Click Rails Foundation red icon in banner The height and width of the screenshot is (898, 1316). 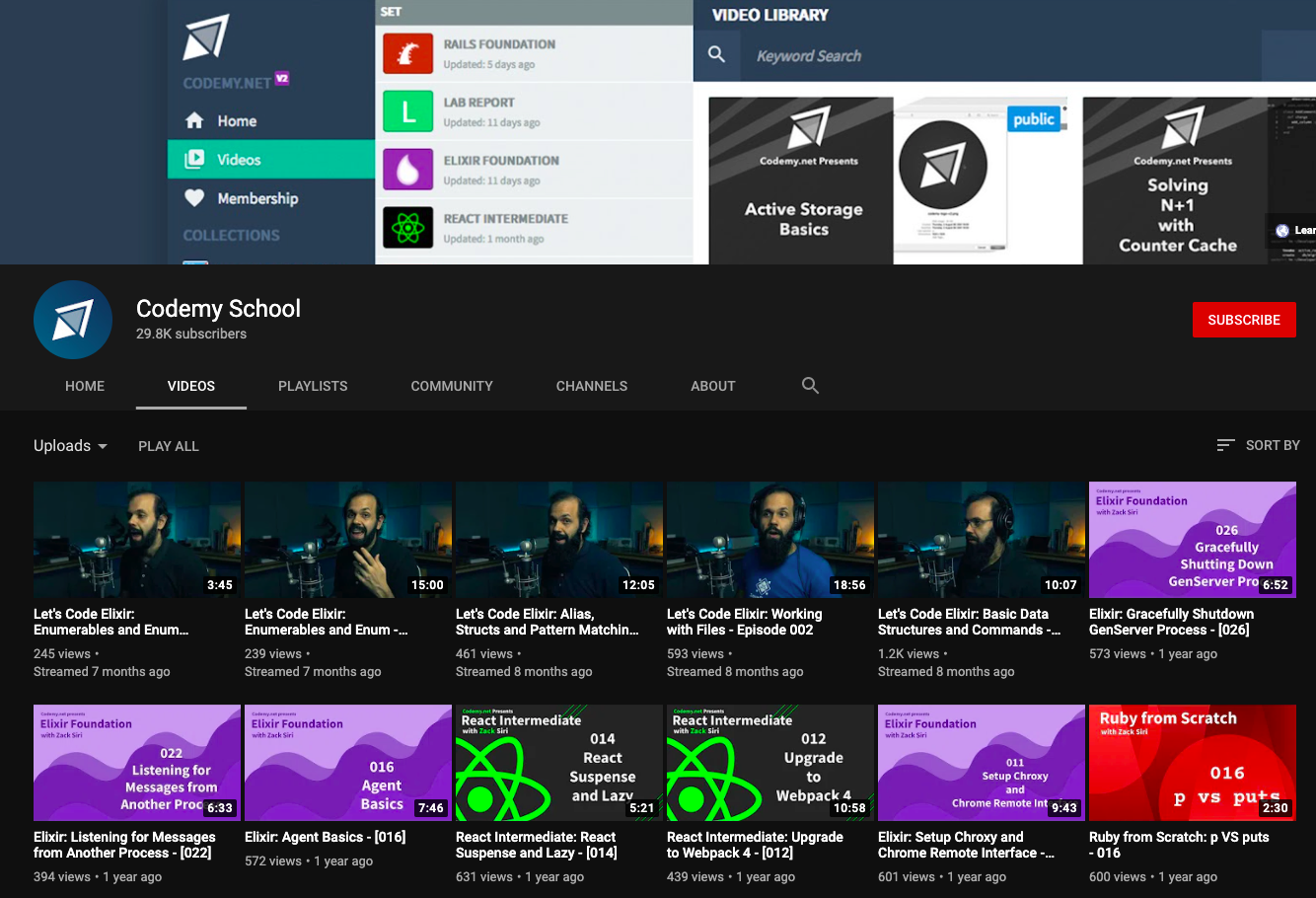tap(408, 53)
